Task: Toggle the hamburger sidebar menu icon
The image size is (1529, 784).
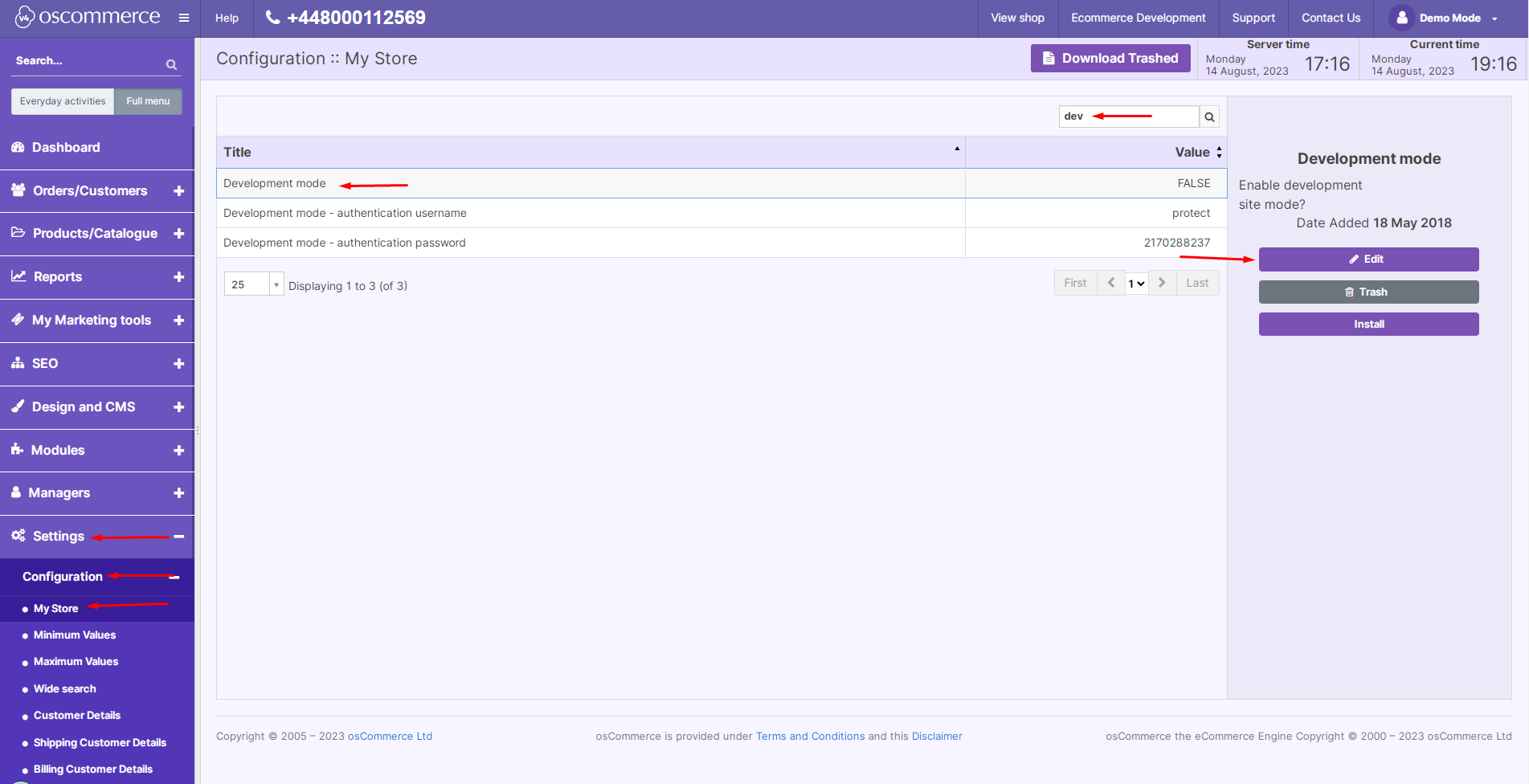Action: pos(184,18)
